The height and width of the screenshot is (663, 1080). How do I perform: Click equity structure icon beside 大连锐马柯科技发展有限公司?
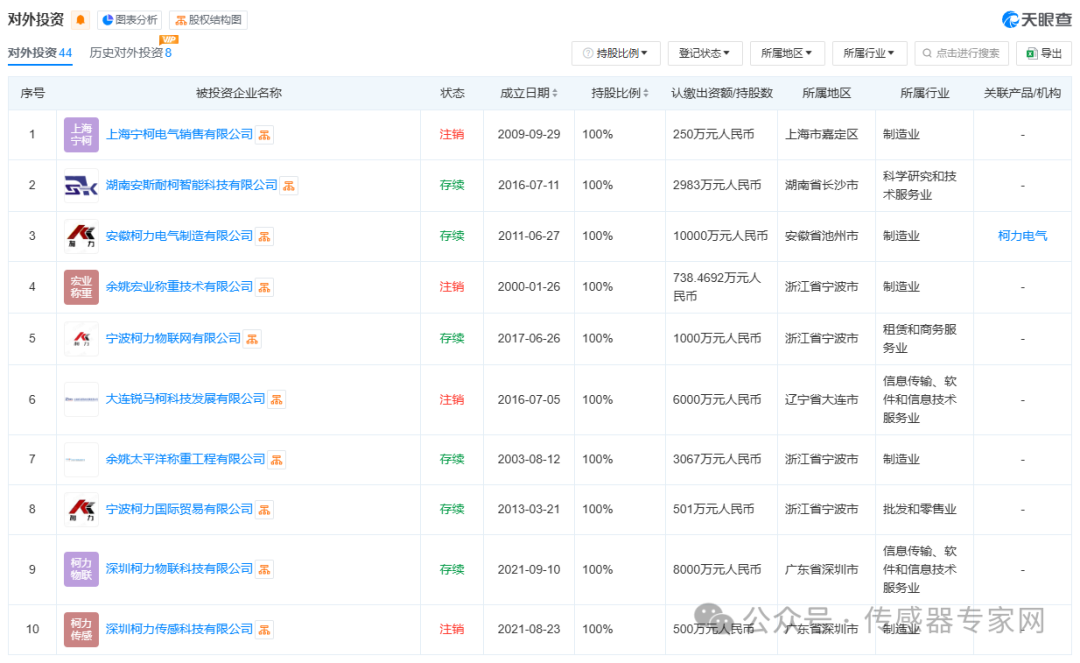point(277,399)
